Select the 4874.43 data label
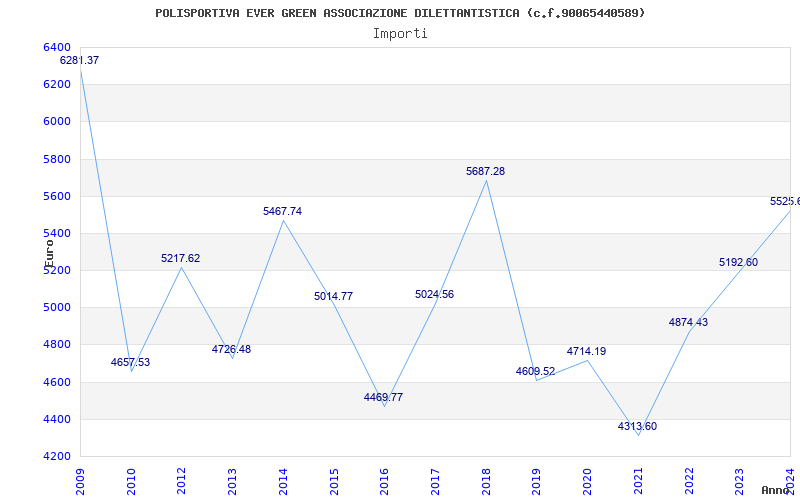This screenshot has width=800, height=500. (x=689, y=322)
